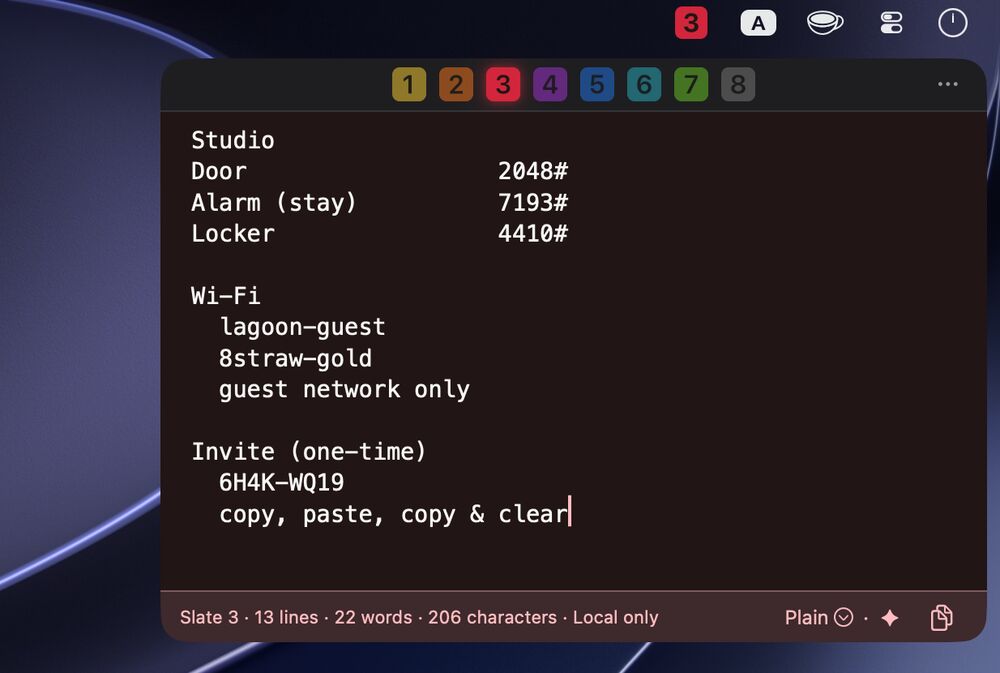Image resolution: width=1000 pixels, height=673 pixels.
Task: Click the Wi-Fi heading line
Action: [226, 296]
